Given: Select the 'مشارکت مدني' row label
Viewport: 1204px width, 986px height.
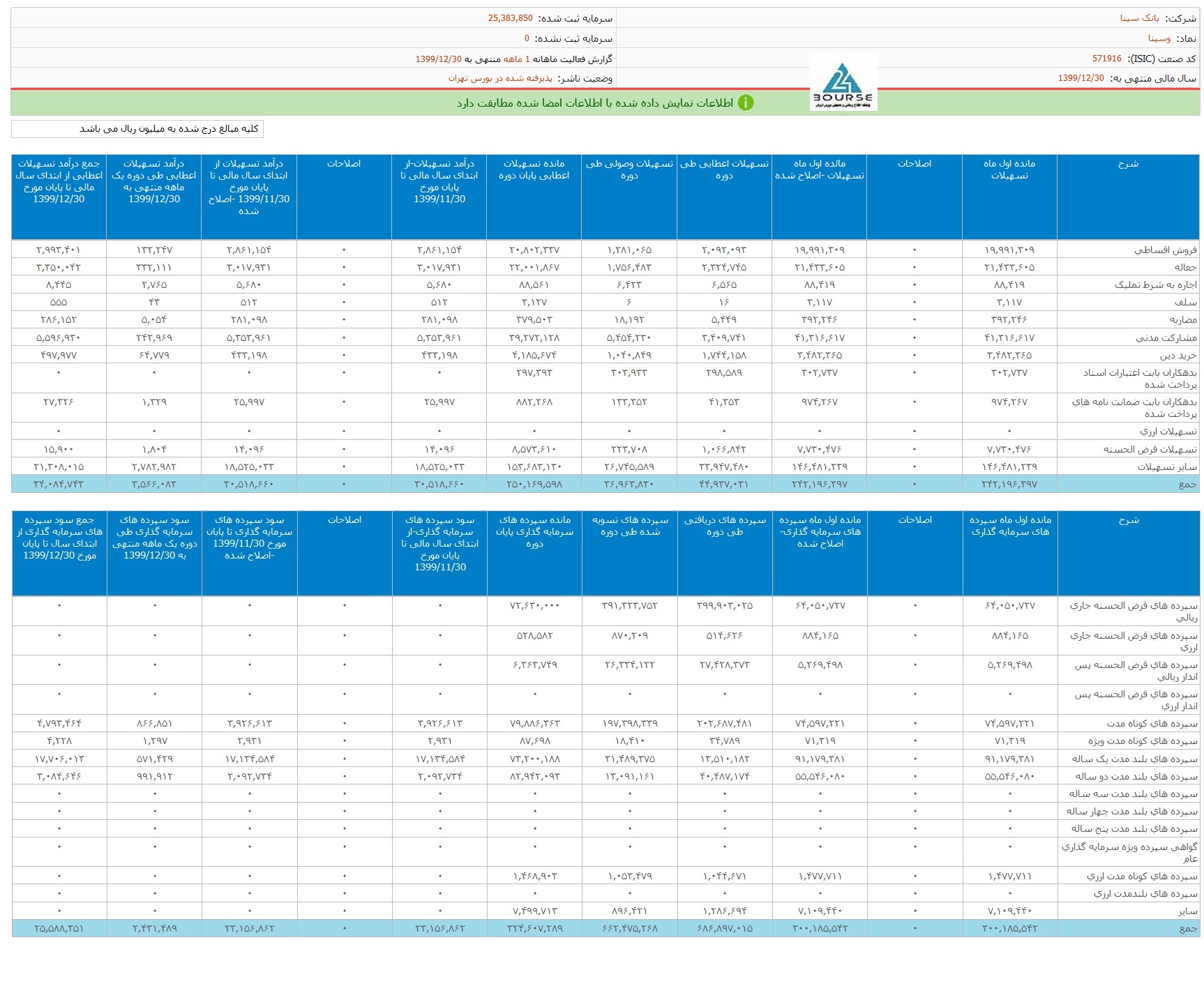Looking at the screenshot, I should (1166, 337).
